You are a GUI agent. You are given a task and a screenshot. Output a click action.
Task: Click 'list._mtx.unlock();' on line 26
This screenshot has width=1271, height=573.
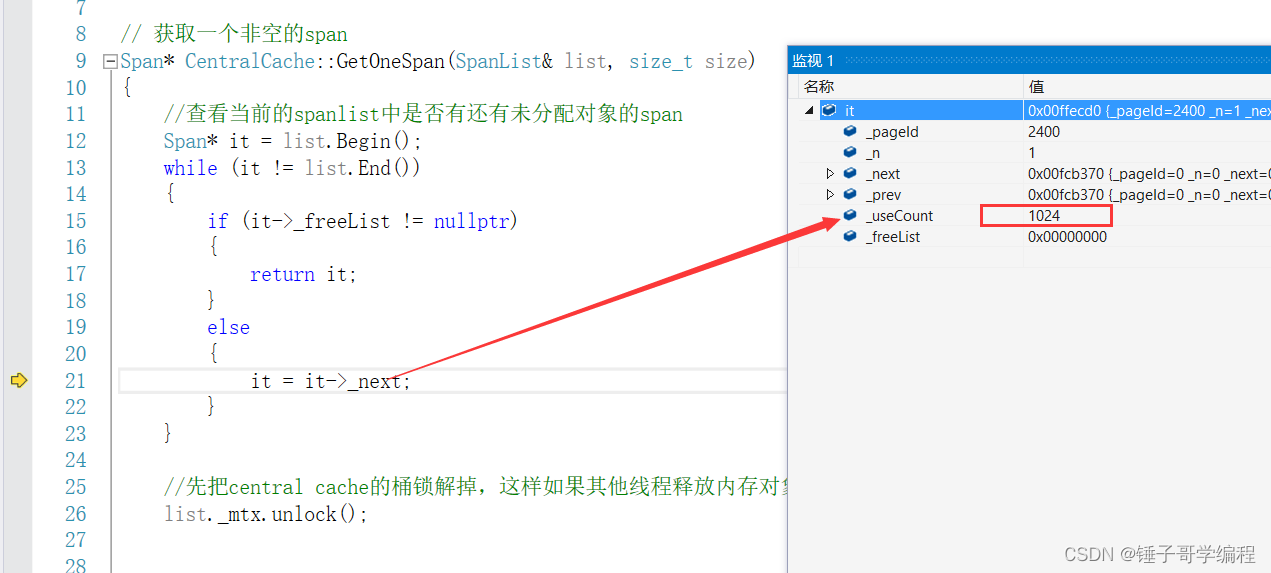click(266, 514)
